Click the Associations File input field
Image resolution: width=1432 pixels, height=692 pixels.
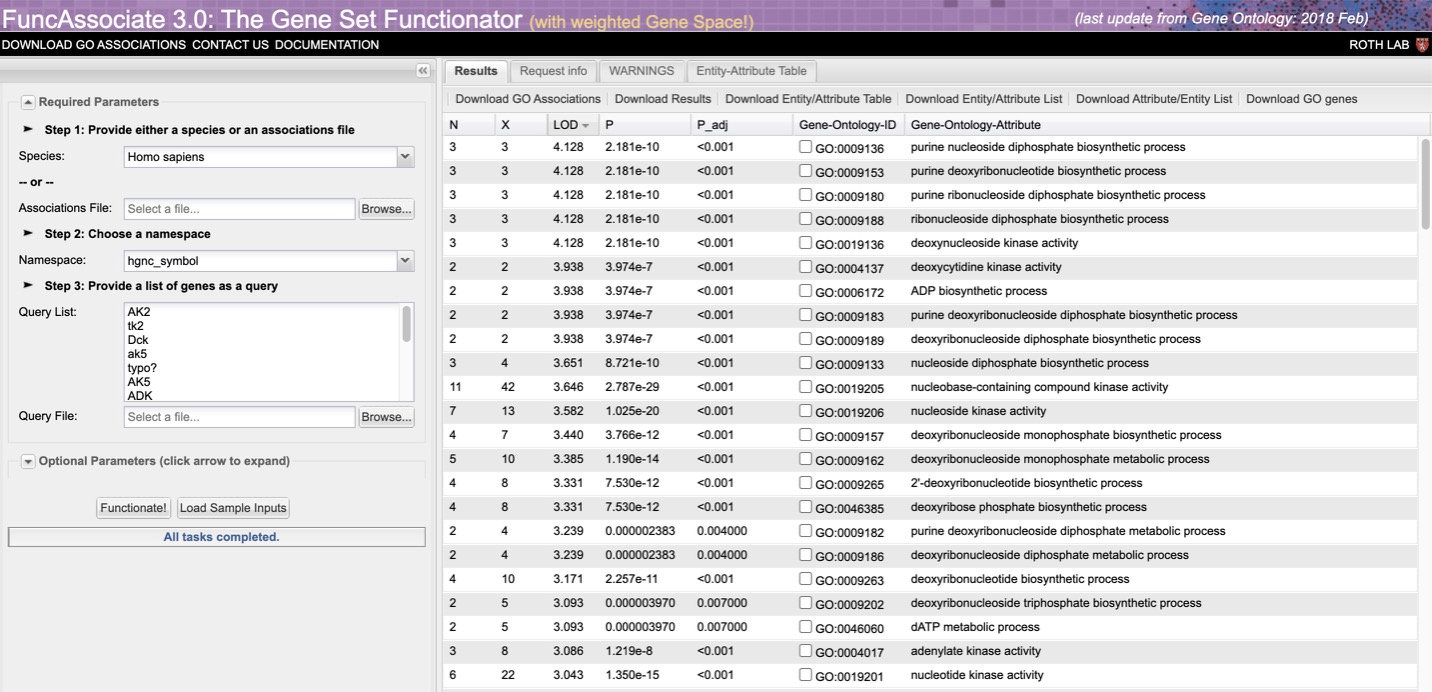pos(240,209)
